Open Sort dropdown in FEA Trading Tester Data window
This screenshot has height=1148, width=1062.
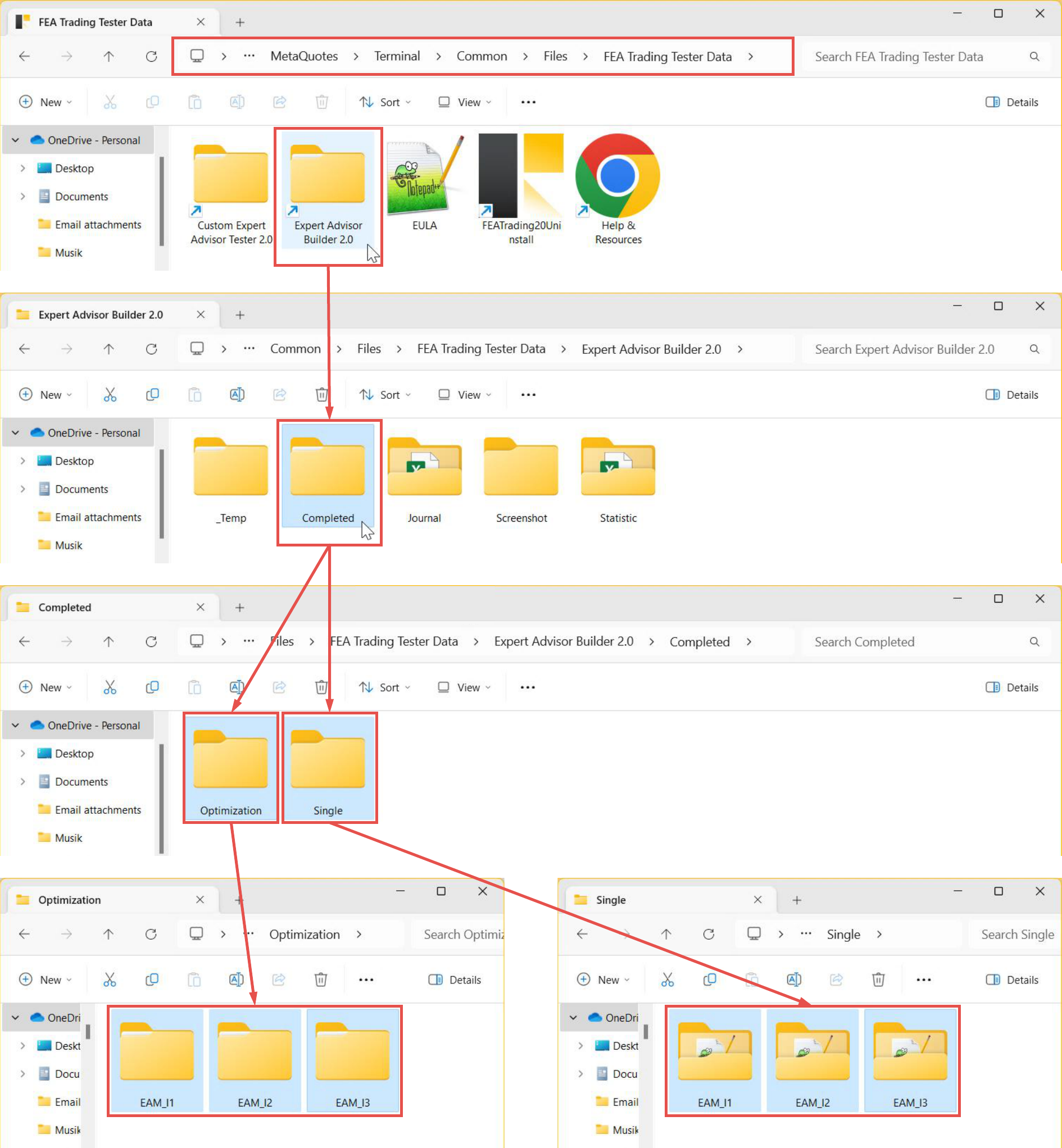pyautogui.click(x=385, y=102)
